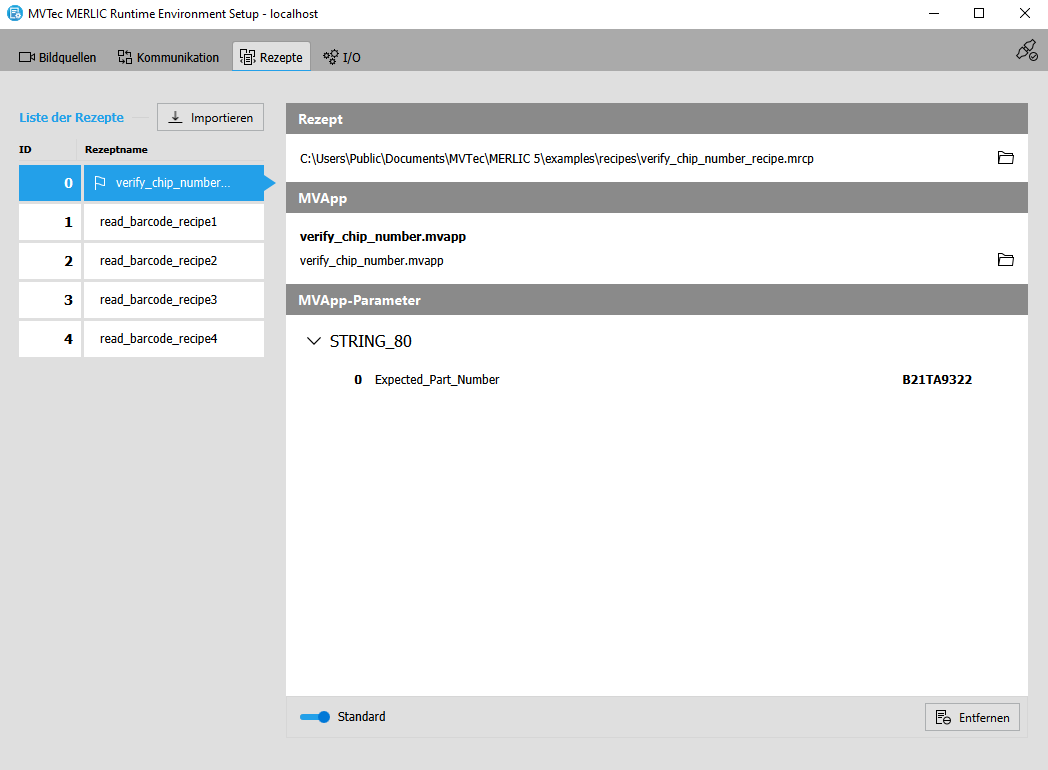Image resolution: width=1048 pixels, height=770 pixels.
Task: Click the Expected_Part_Number value B21TA9322
Action: (x=937, y=380)
